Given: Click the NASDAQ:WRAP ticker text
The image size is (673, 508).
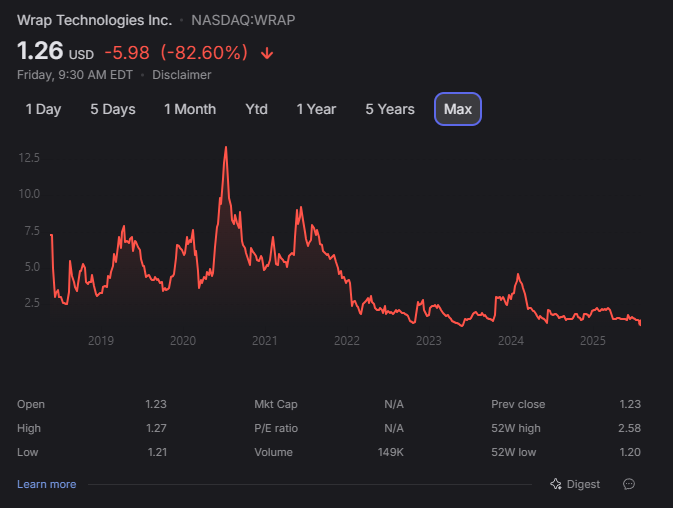Looking at the screenshot, I should (x=243, y=20).
